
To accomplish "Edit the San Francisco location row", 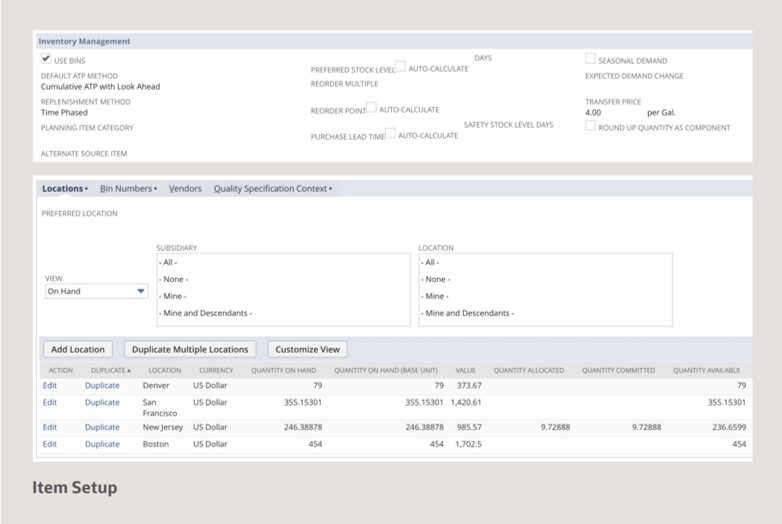I will 50,402.
